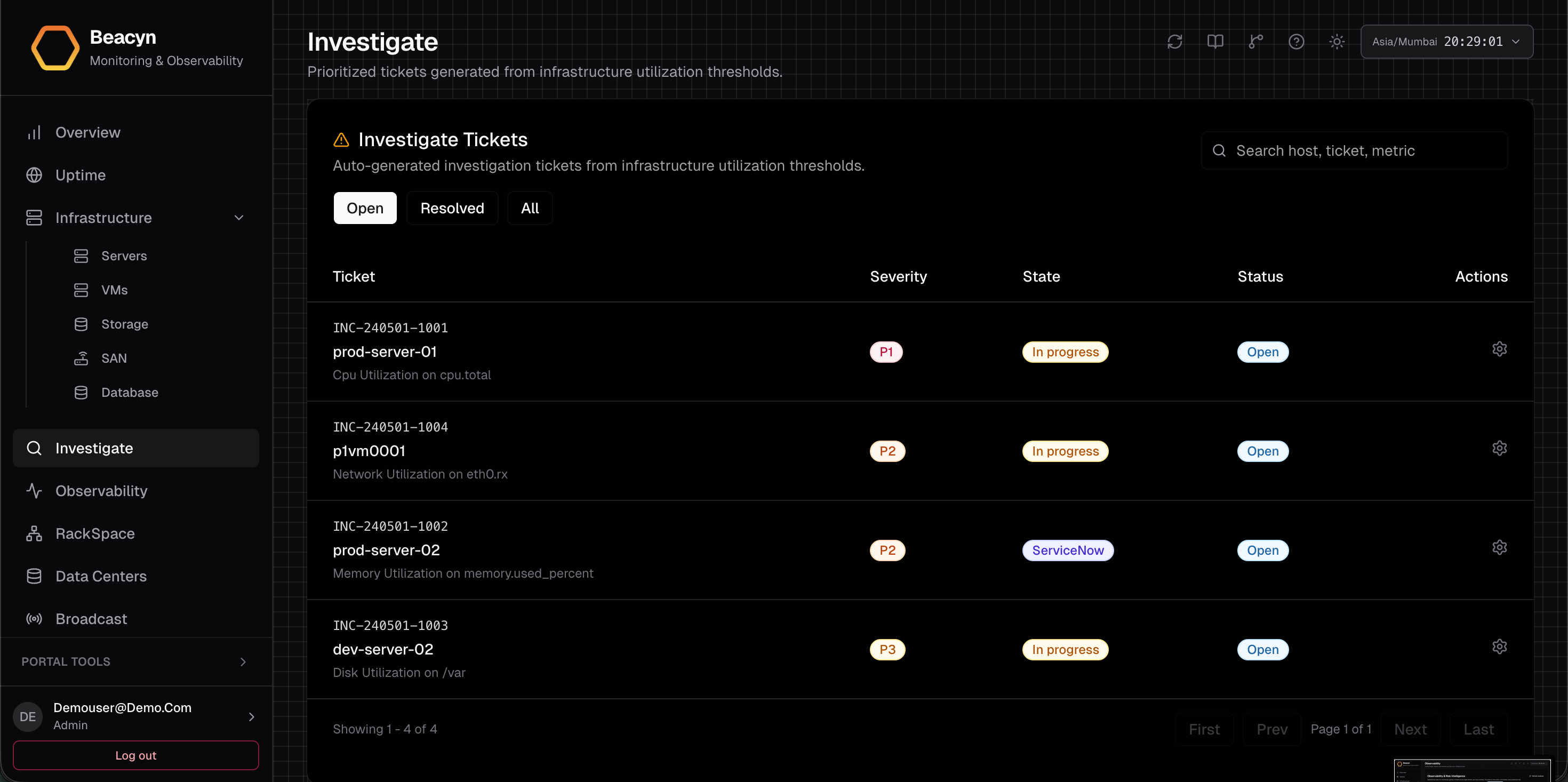Open gear actions for INC-240501-1004

[1499, 448]
